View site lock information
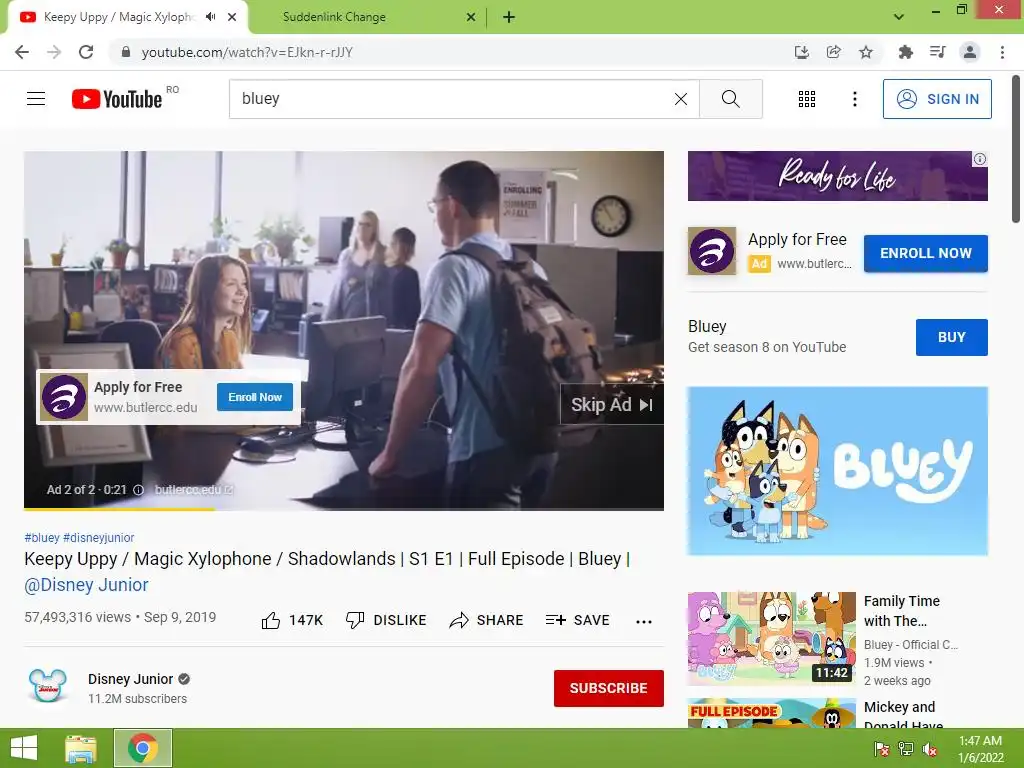This screenshot has height=768, width=1024. [x=125, y=52]
